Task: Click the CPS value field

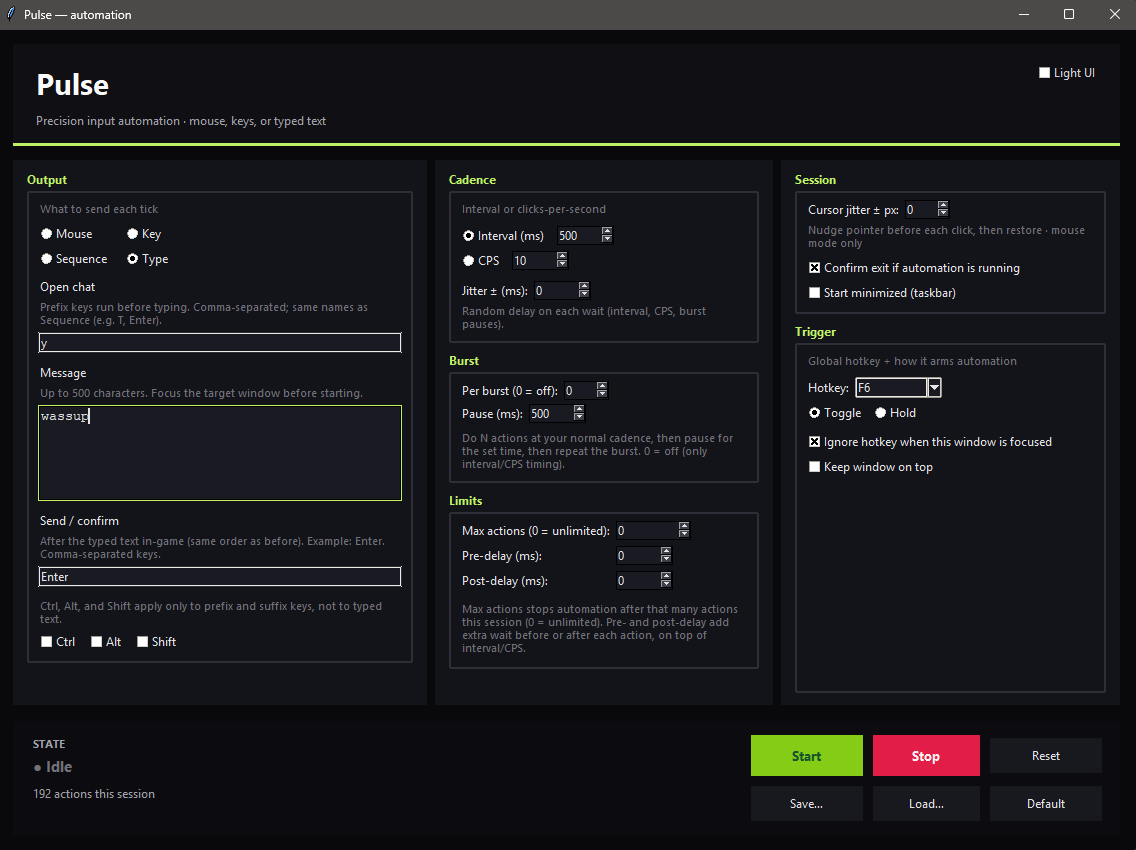Action: pyautogui.click(x=534, y=260)
